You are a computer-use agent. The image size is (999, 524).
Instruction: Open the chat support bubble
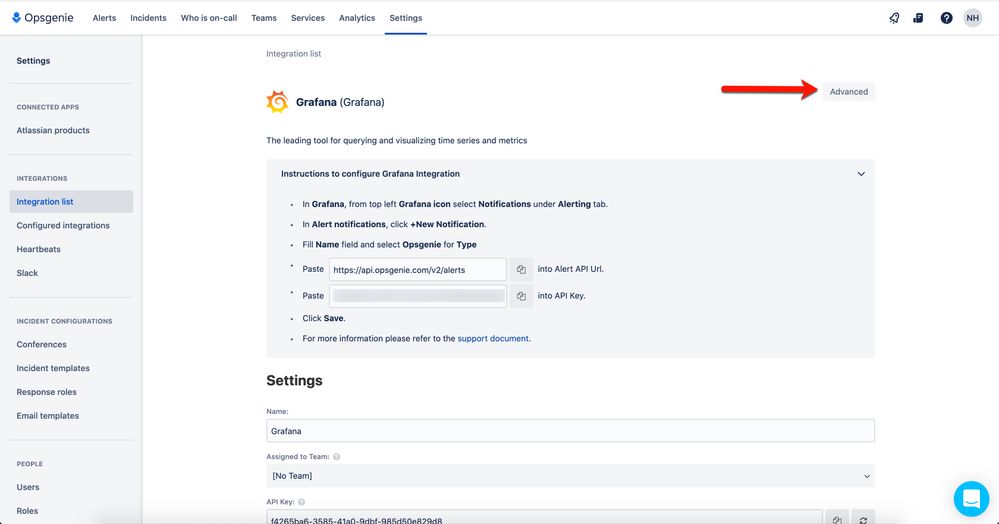[x=972, y=499]
